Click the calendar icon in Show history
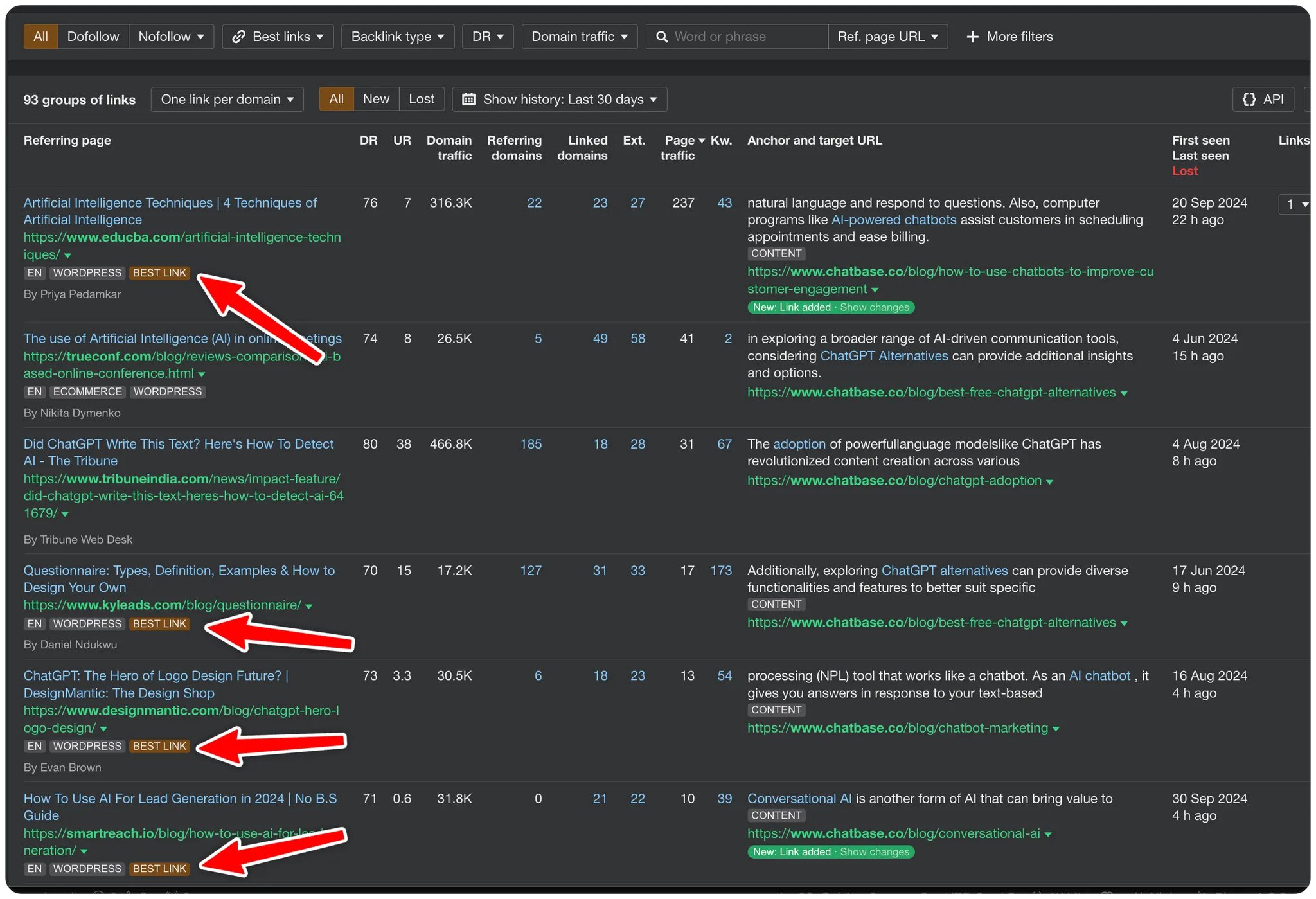The height and width of the screenshot is (899, 1316). (x=468, y=99)
